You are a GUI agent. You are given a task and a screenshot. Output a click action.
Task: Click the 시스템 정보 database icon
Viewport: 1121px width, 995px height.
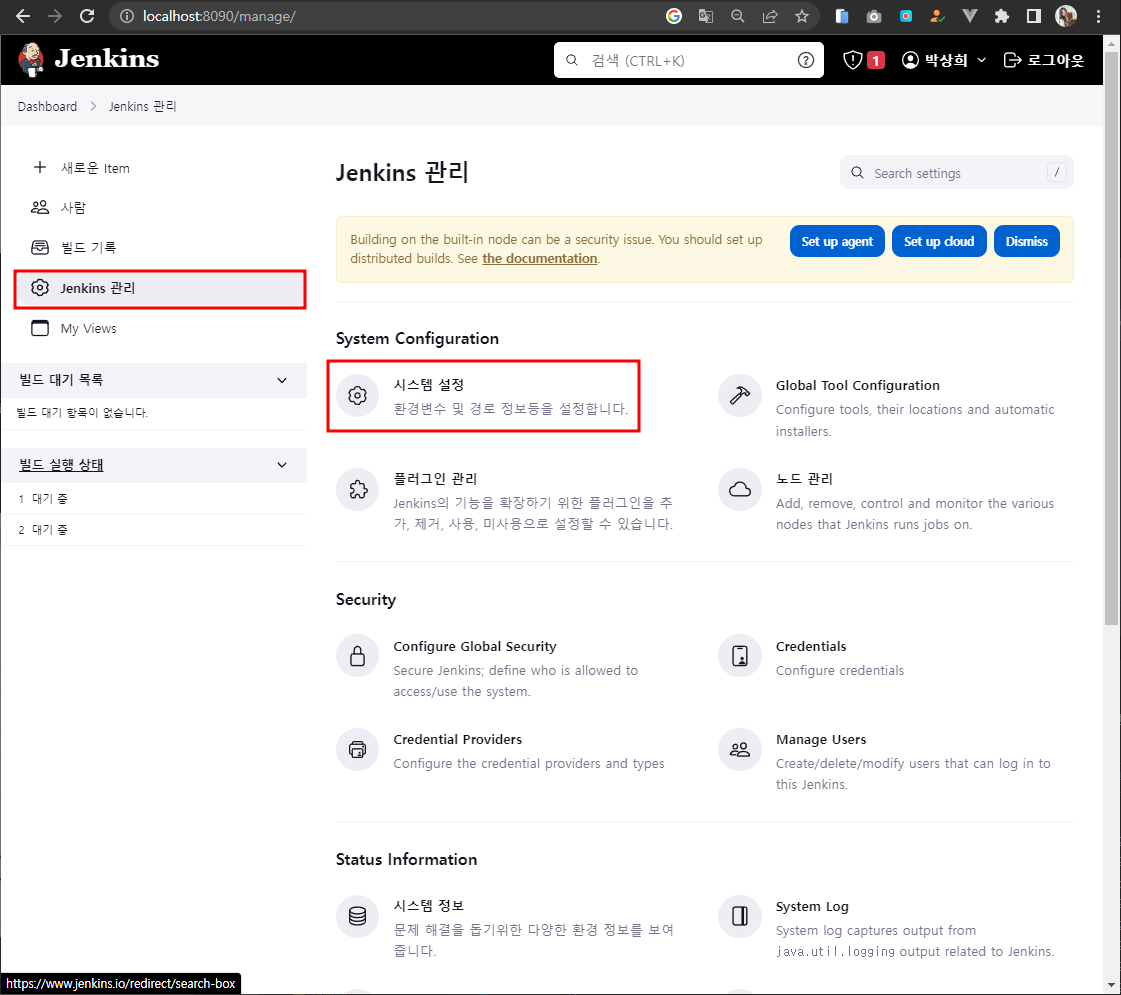(x=357, y=916)
